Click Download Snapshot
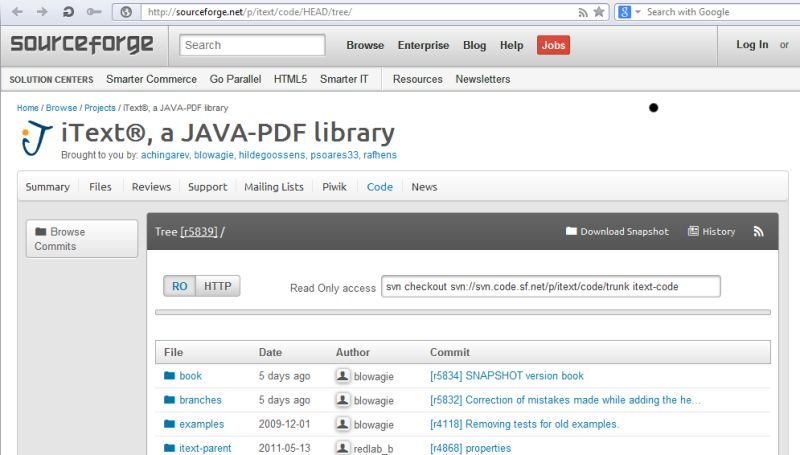This screenshot has height=455, width=800. tap(617, 232)
